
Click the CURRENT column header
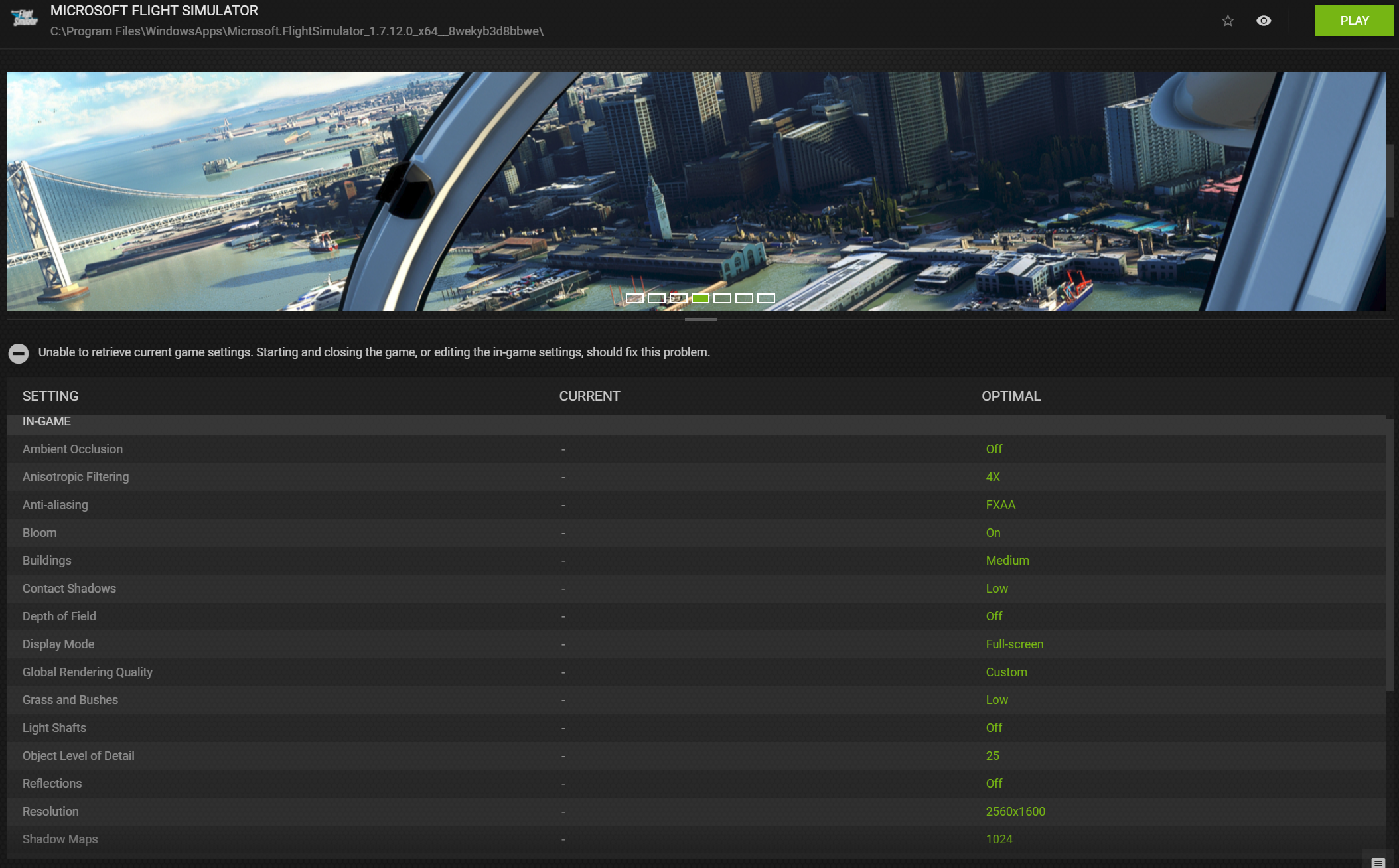pos(589,396)
